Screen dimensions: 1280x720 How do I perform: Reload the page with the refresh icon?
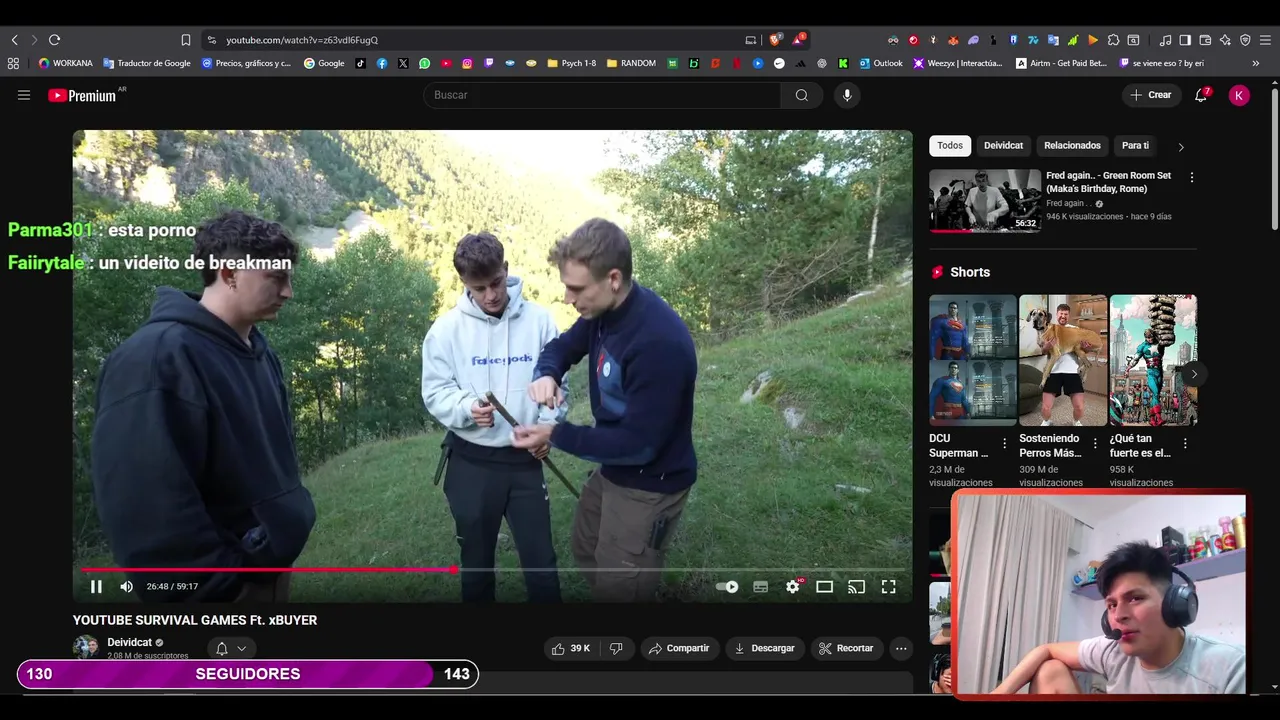click(54, 40)
